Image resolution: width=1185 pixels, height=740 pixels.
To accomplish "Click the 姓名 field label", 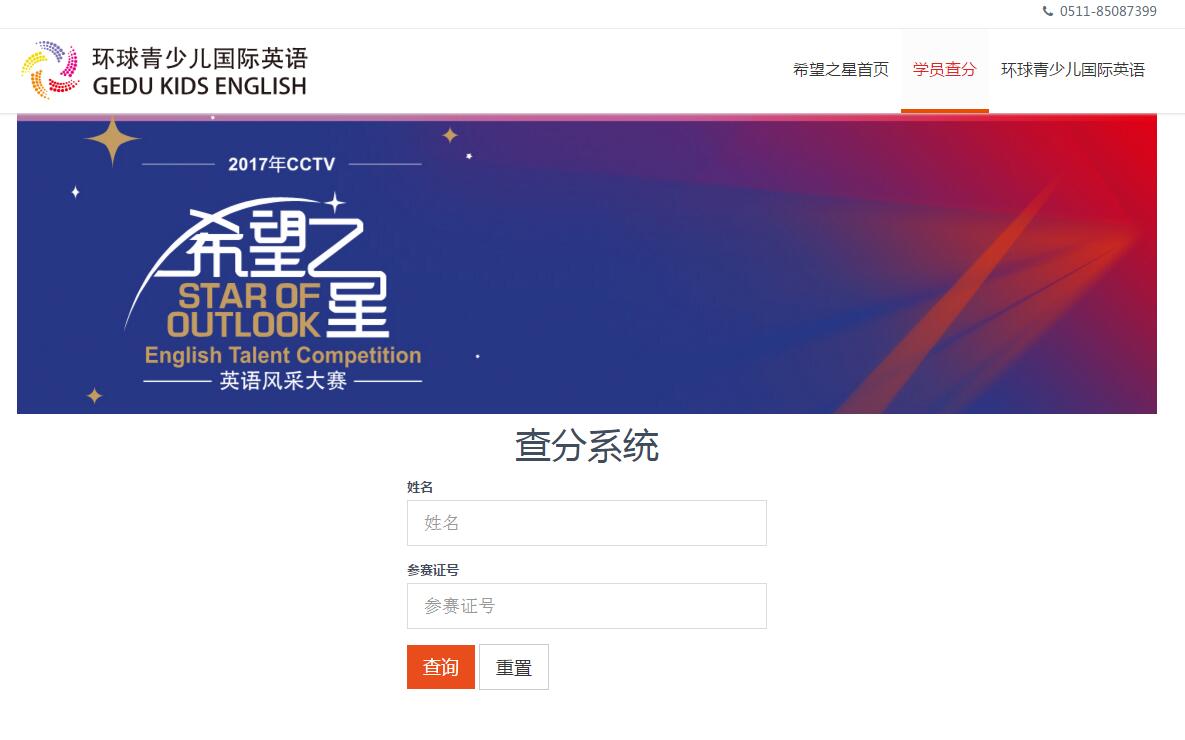I will point(419,488).
